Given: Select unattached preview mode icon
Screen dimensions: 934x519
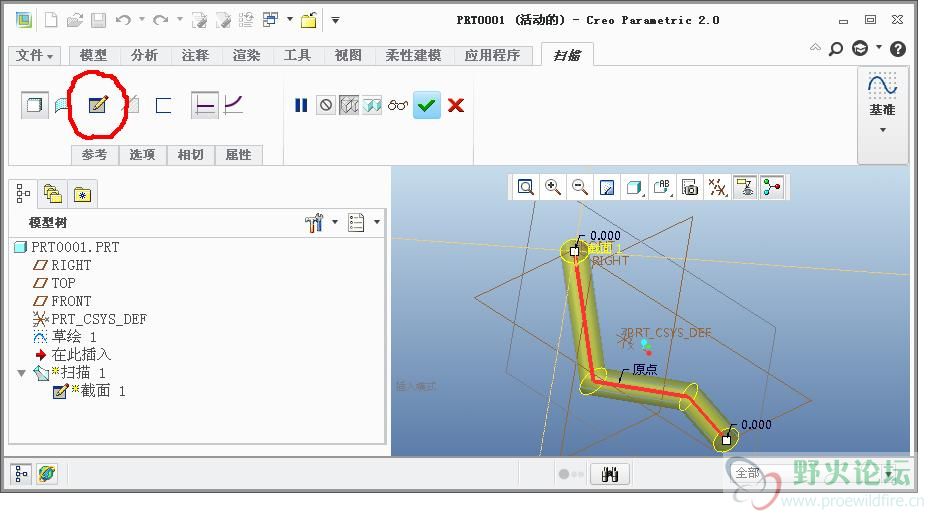Looking at the screenshot, I should click(x=349, y=105).
